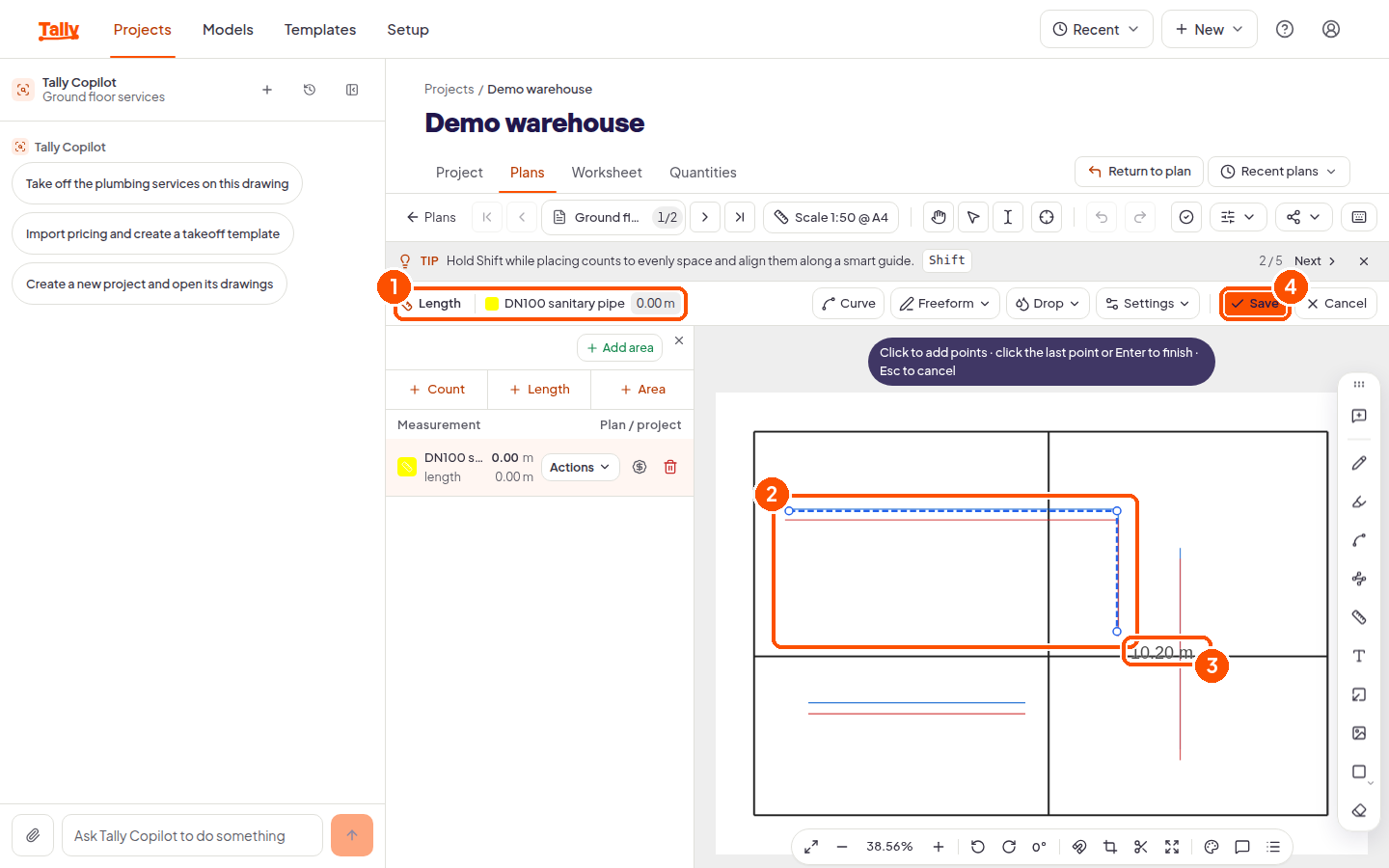Open the Recent dropdown

pos(1097,29)
